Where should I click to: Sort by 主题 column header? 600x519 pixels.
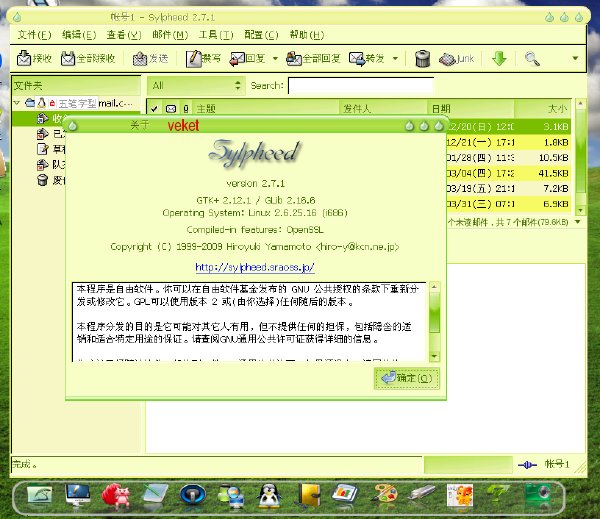266,109
